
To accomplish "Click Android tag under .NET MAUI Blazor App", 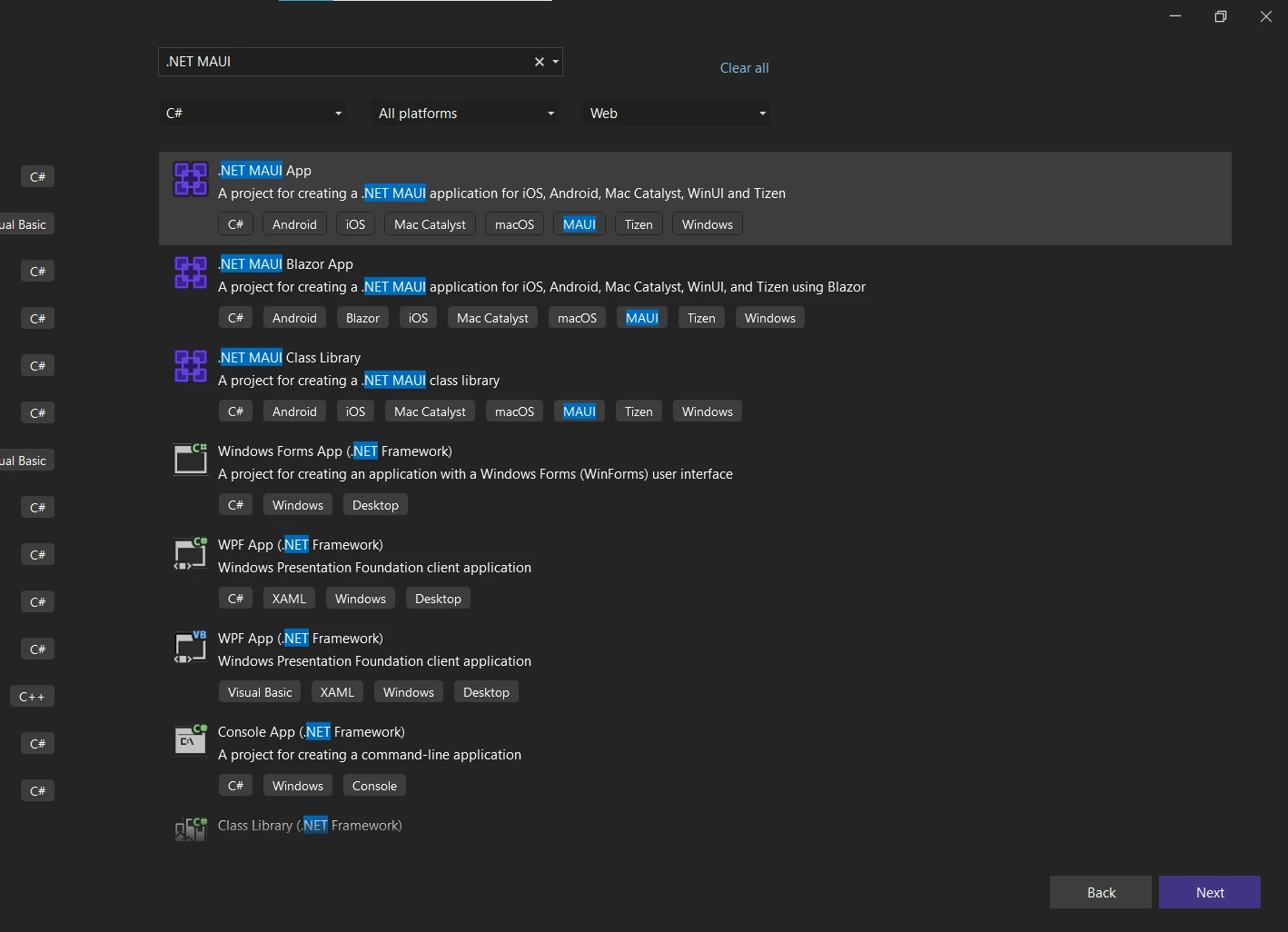I will (x=294, y=318).
